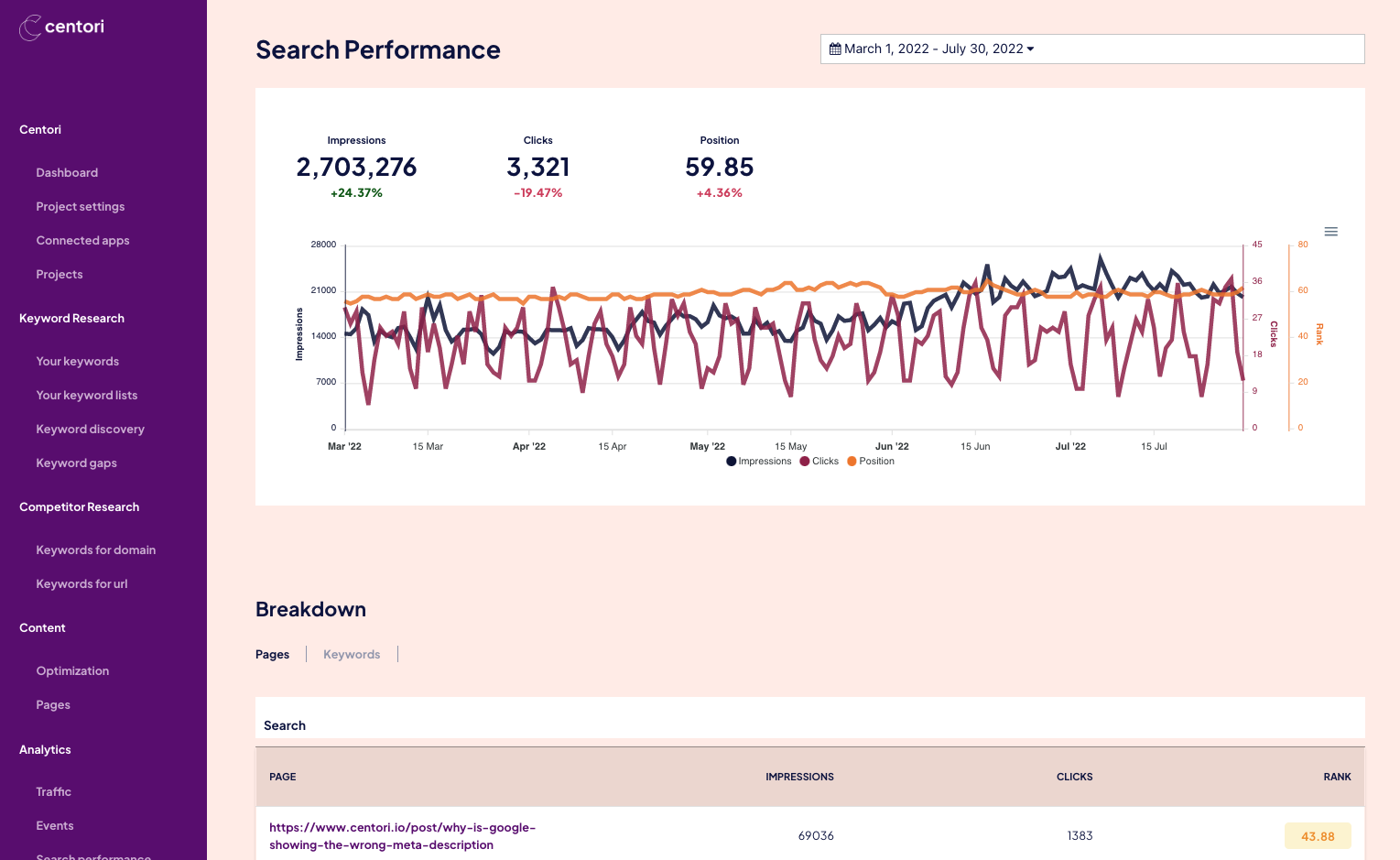
Task: Click the Centori logo icon
Action: click(x=30, y=27)
